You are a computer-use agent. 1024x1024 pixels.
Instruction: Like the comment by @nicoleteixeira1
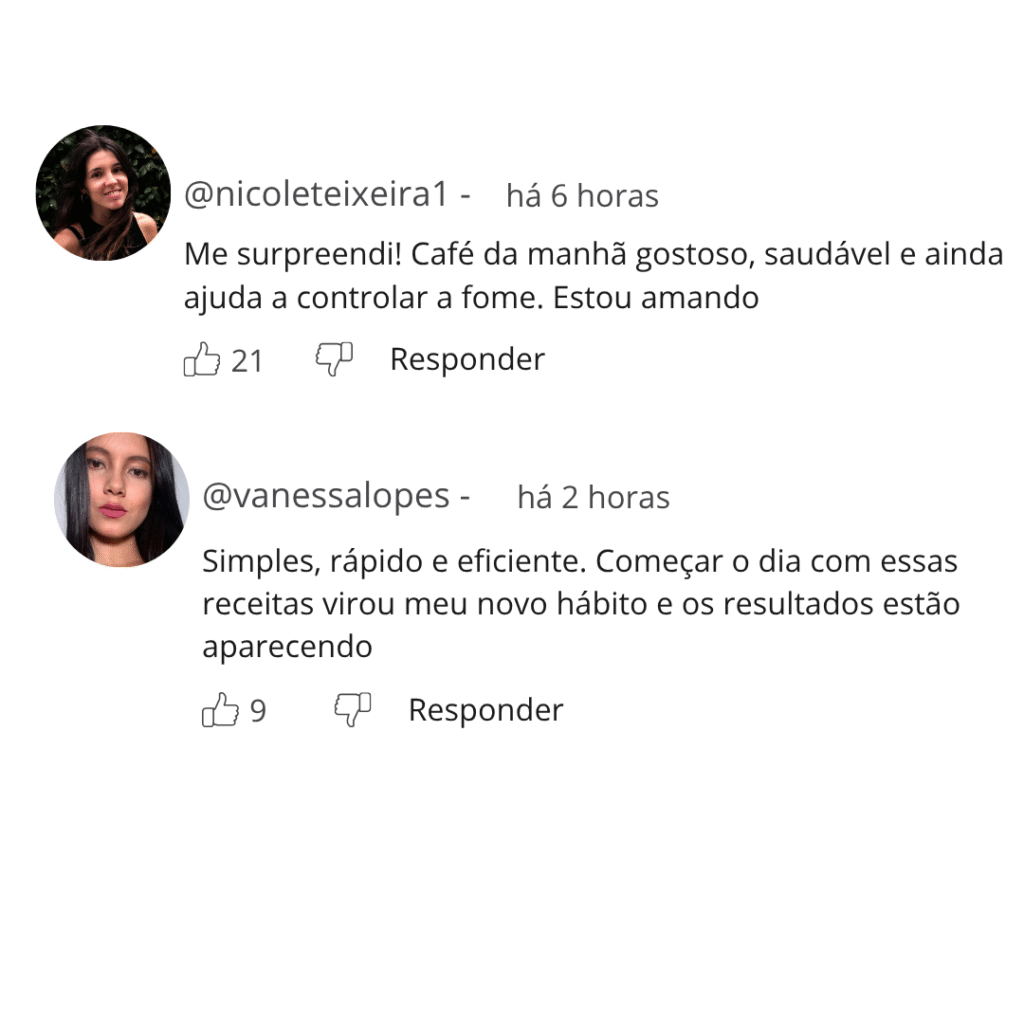(202, 359)
